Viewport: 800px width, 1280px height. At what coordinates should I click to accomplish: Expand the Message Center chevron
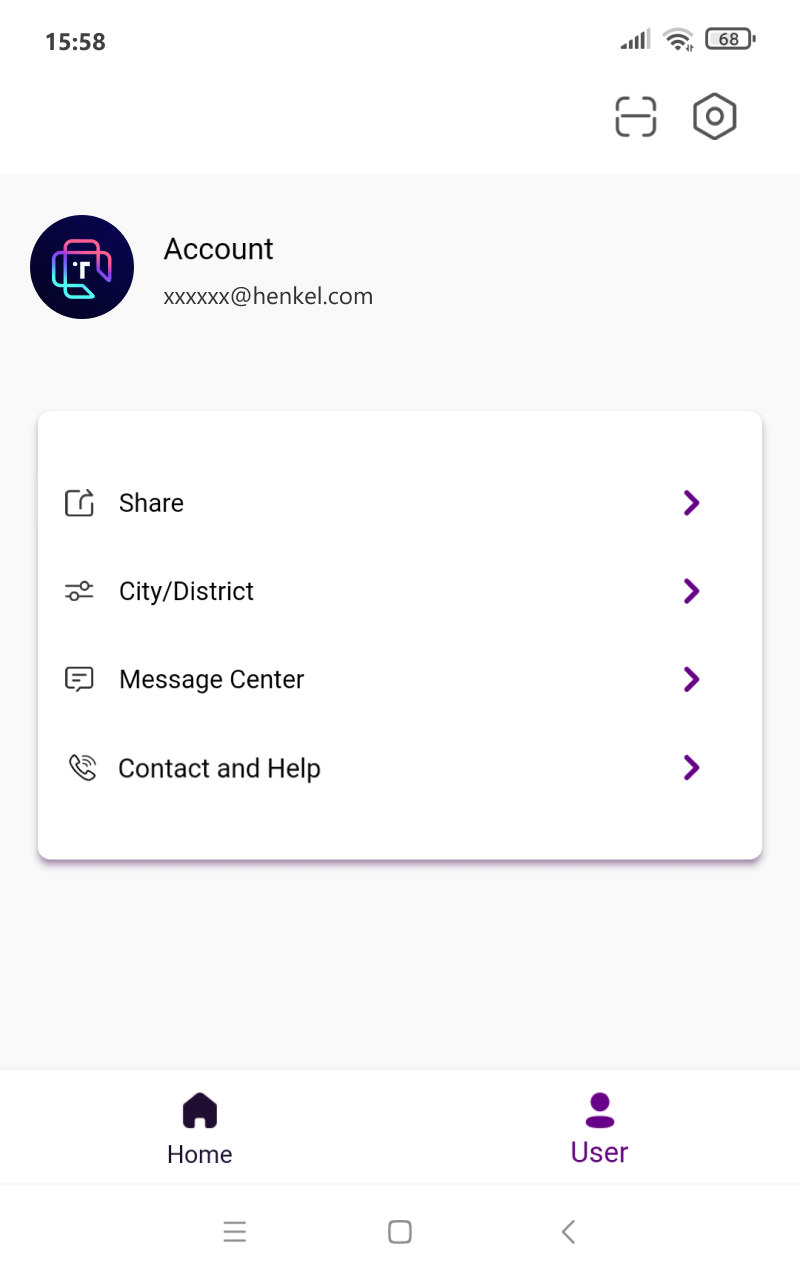690,680
